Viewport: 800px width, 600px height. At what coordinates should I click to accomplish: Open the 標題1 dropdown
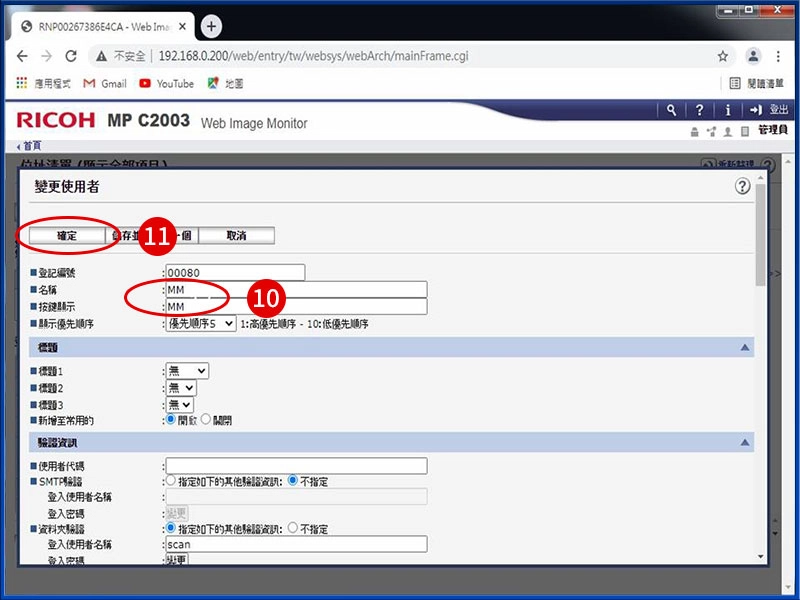[187, 371]
